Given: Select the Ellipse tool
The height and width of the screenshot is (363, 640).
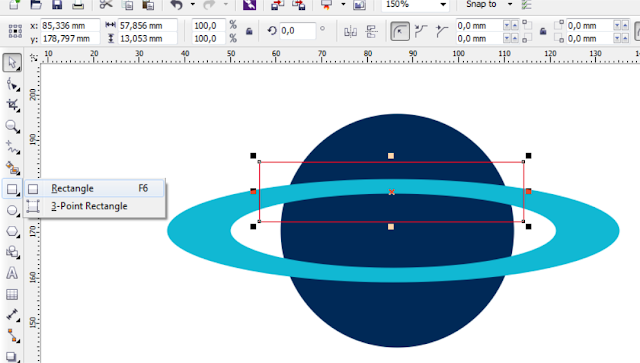Looking at the screenshot, I should (12, 210).
